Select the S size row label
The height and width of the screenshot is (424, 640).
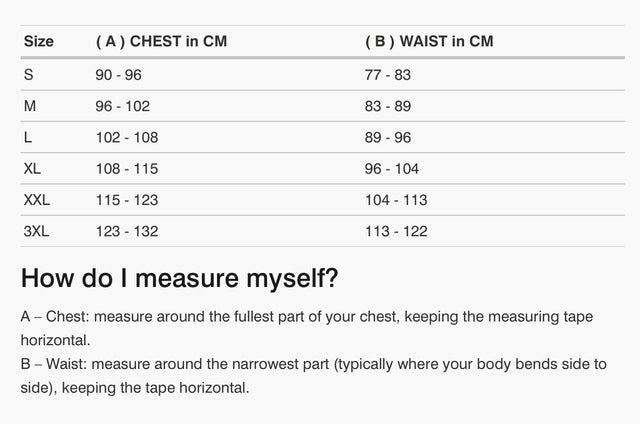[x=27, y=74]
